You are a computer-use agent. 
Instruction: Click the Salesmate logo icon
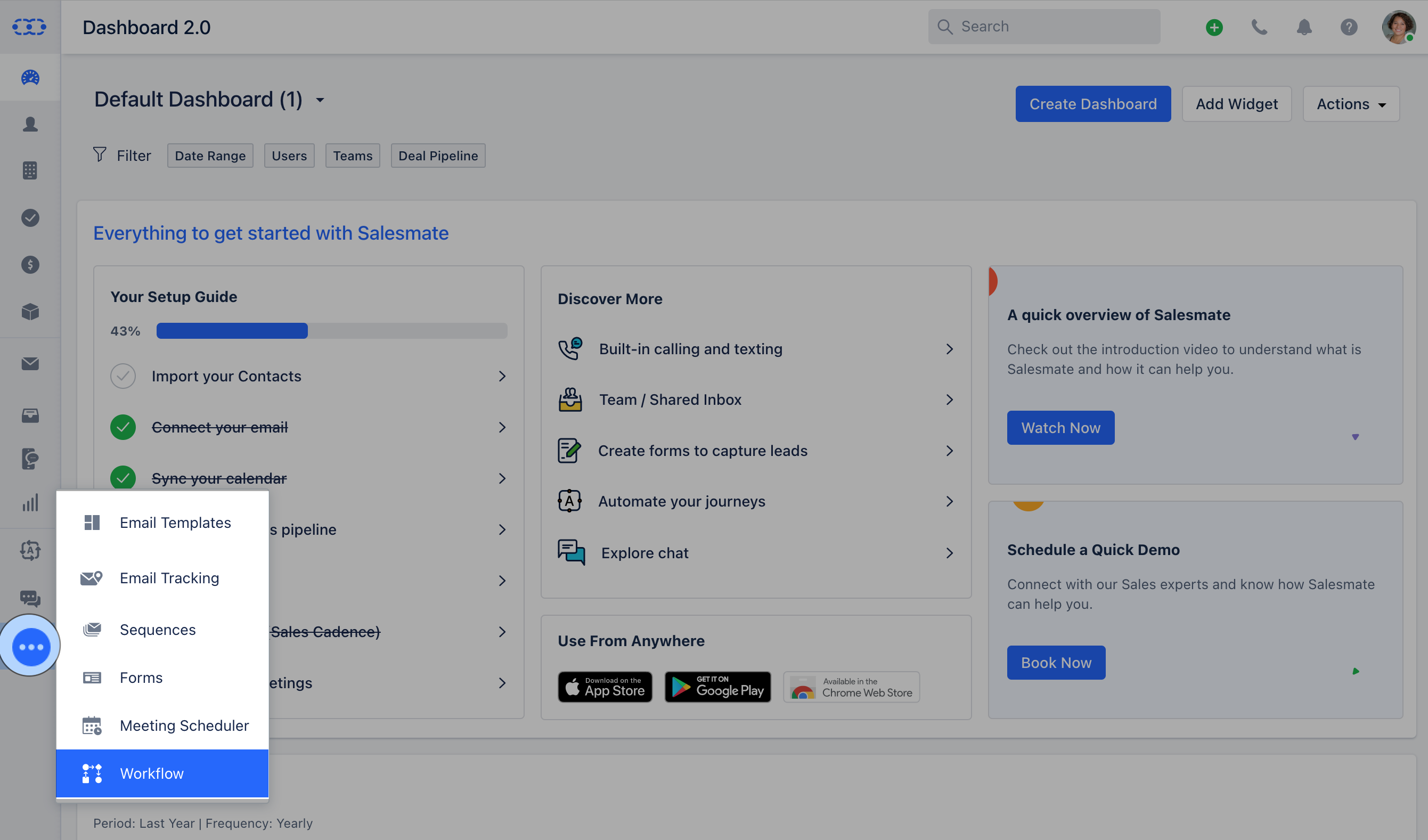point(29,27)
